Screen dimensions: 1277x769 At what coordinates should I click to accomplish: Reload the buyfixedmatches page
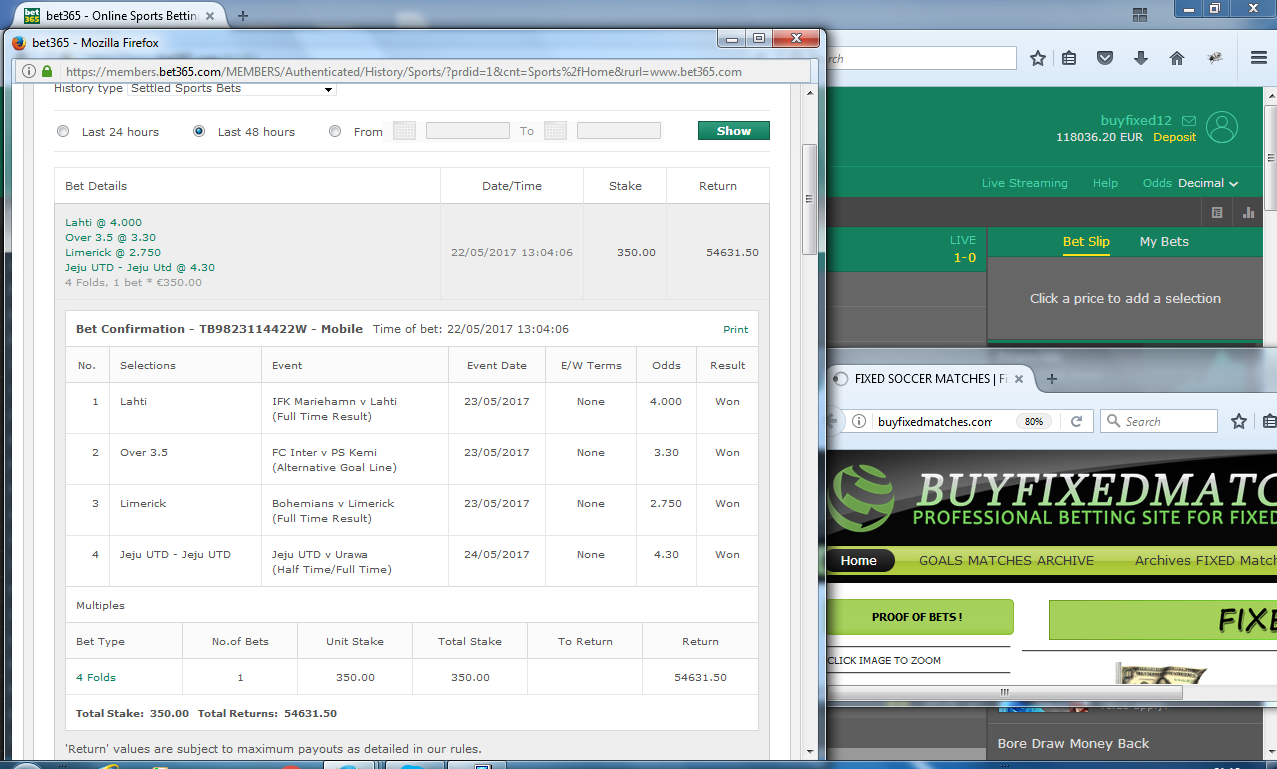point(1077,421)
